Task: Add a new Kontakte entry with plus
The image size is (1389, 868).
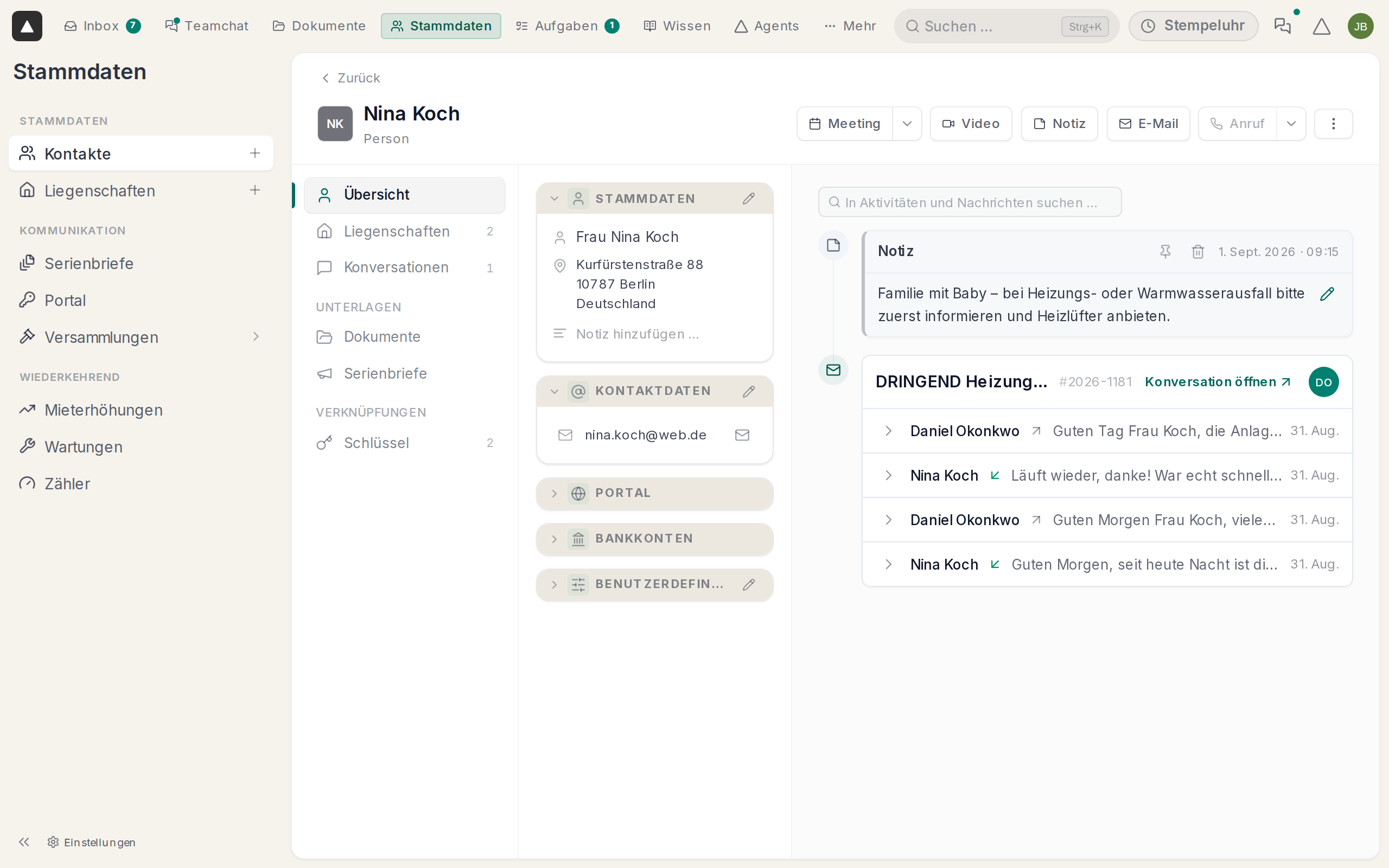Action: [255, 154]
